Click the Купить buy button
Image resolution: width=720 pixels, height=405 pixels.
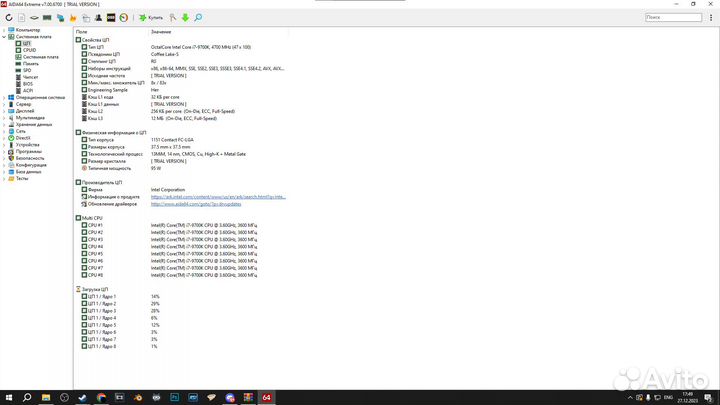[x=151, y=17]
